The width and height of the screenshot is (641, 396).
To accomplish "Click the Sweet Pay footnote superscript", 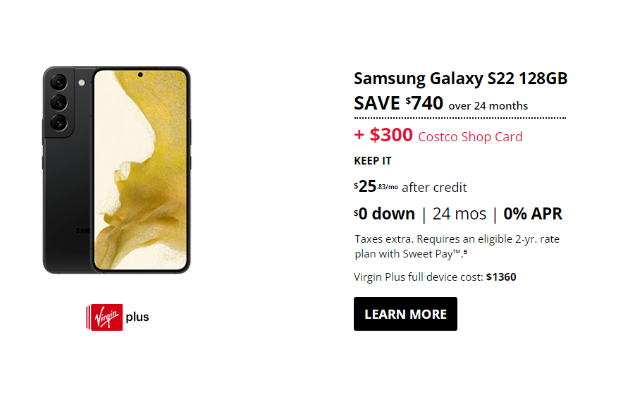I will point(465,252).
